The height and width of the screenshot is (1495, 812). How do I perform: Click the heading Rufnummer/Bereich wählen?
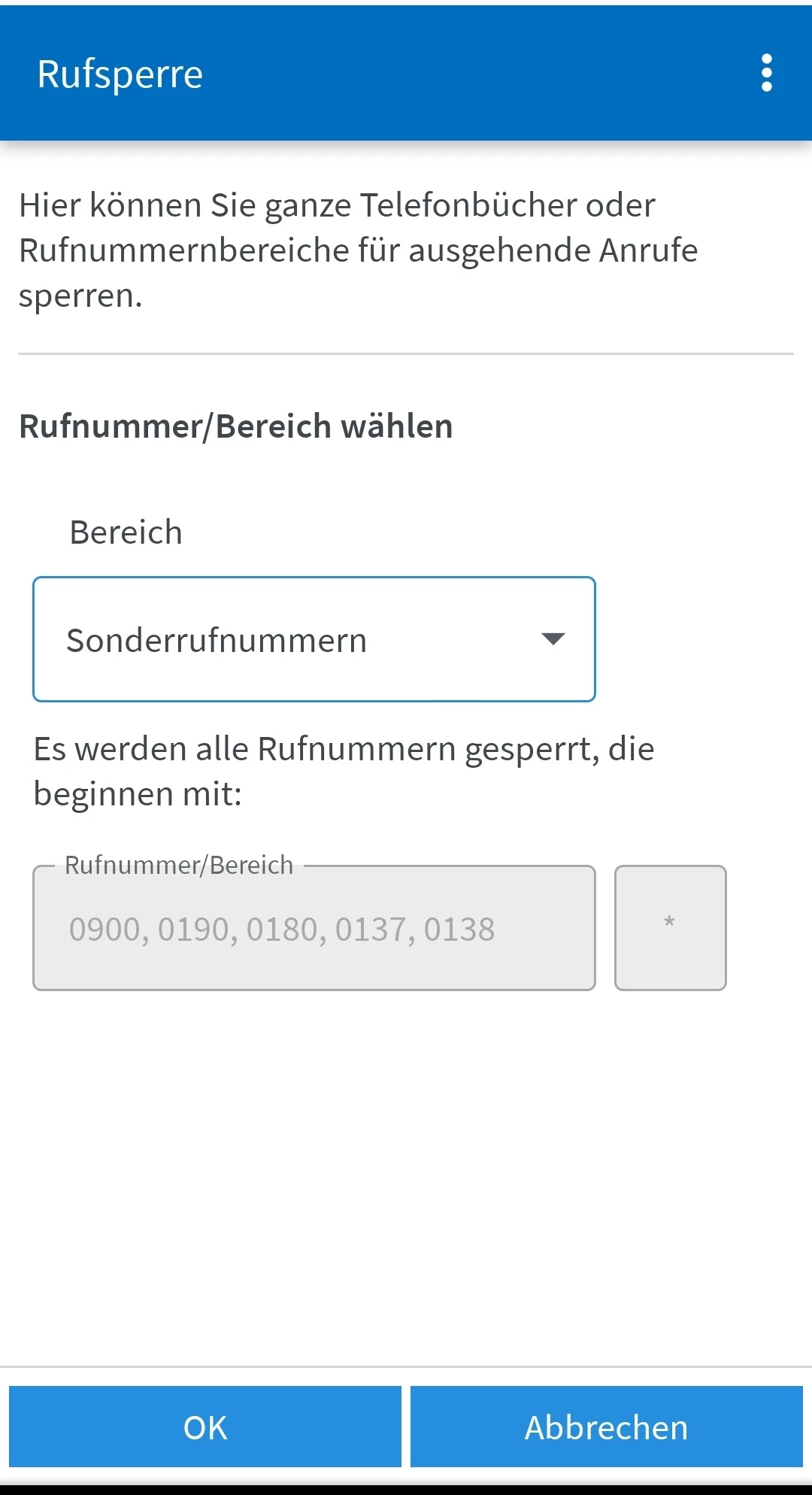236,426
